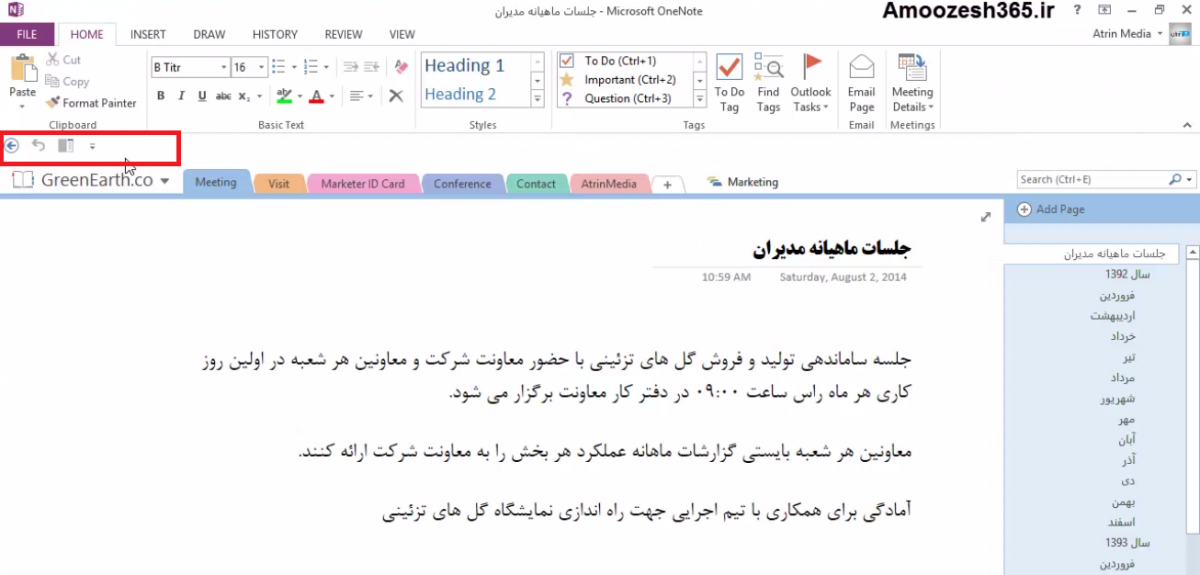Click the Dock to Desktop icon
The height and width of the screenshot is (575, 1200).
[66, 146]
